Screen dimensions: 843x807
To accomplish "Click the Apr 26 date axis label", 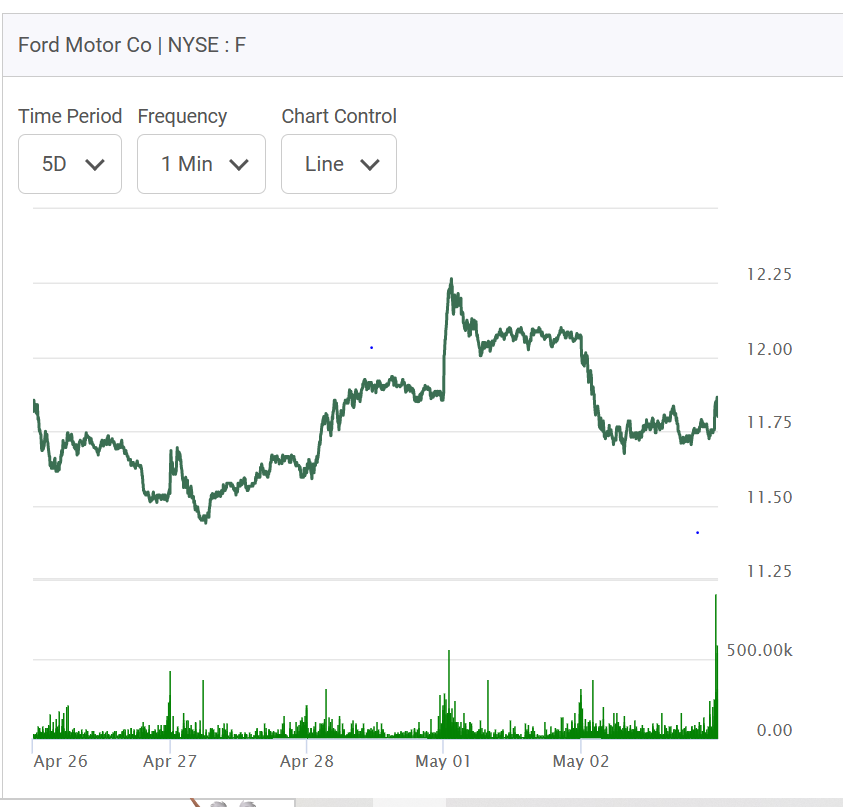I will click(x=60, y=761).
